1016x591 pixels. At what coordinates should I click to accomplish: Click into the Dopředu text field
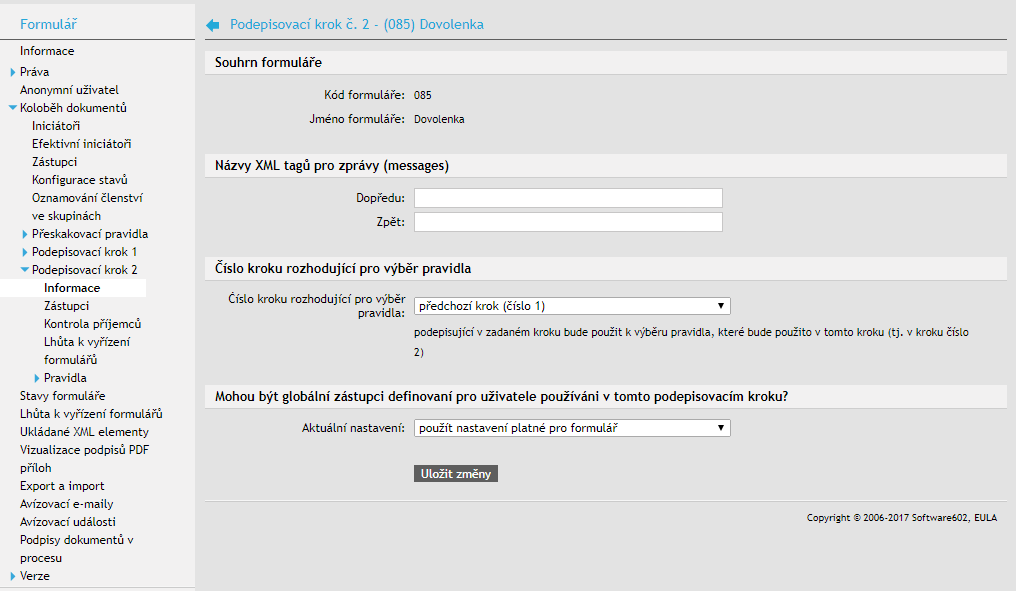[568, 198]
